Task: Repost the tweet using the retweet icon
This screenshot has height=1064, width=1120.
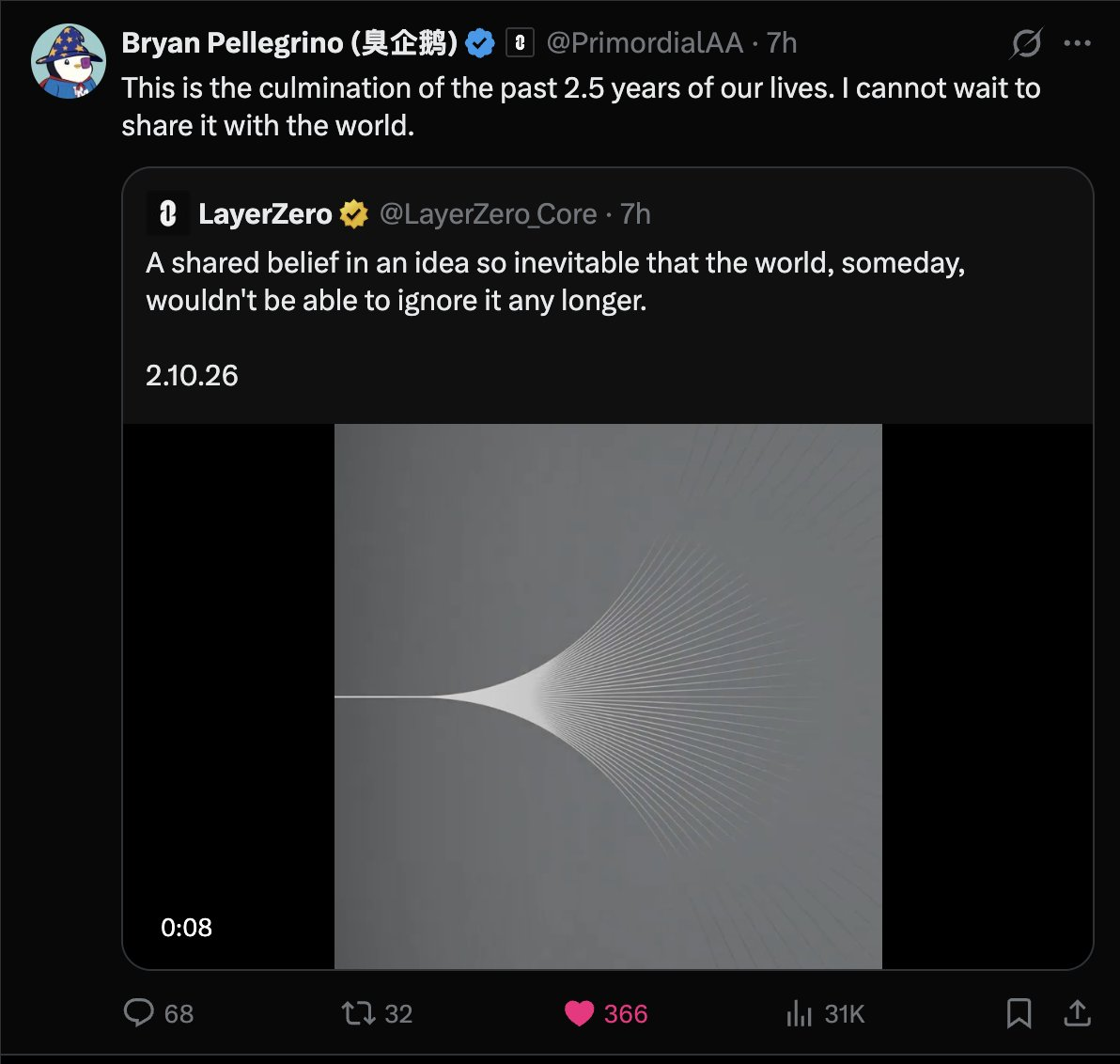Action: click(357, 1013)
